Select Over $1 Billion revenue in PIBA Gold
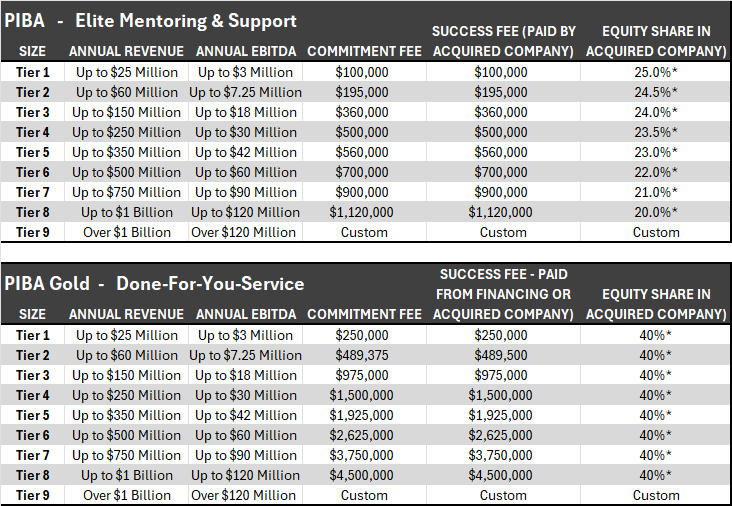Screen dimensions: 732x506 tap(127, 495)
